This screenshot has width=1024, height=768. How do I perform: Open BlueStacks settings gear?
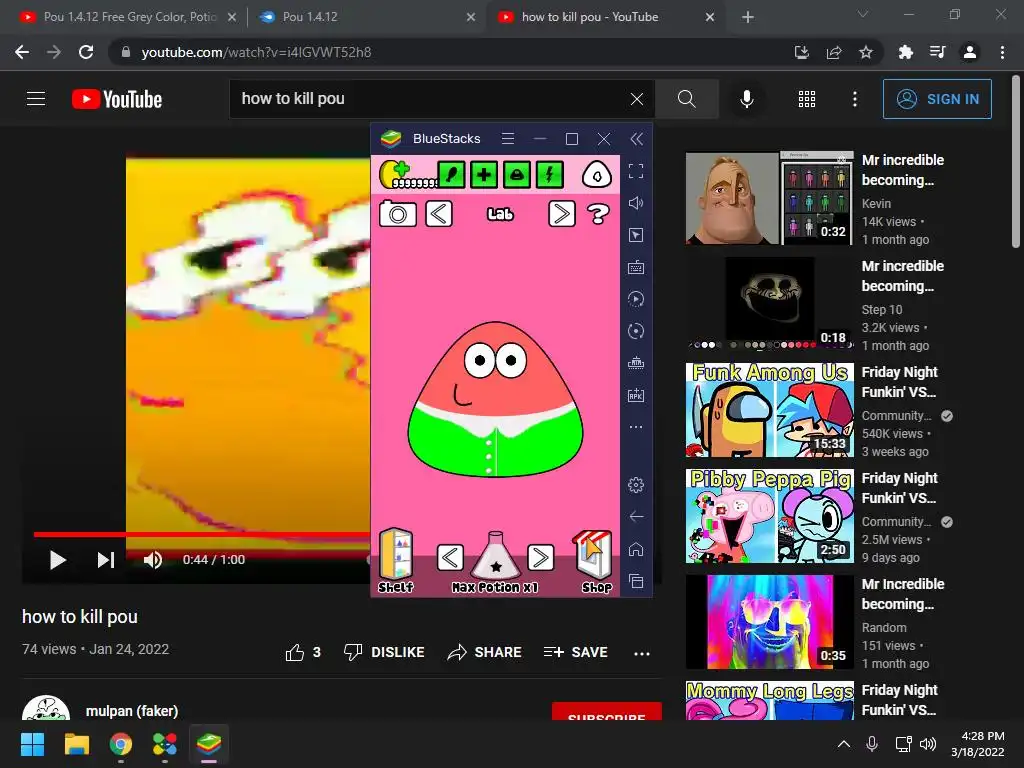pos(635,485)
